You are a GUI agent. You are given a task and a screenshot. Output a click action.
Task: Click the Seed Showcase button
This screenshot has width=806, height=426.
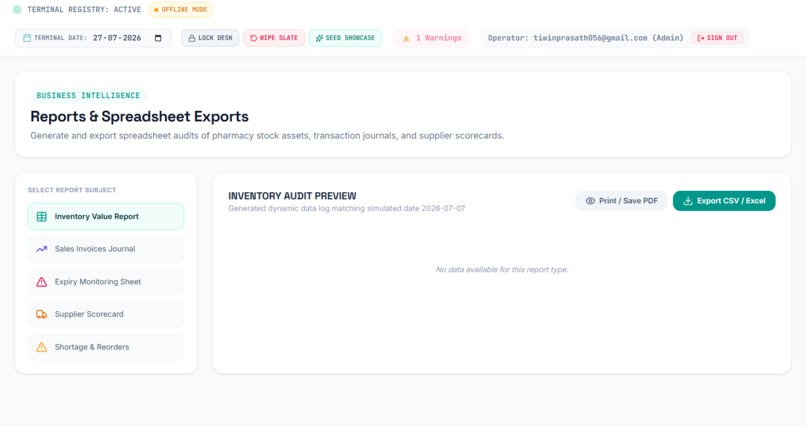[345, 38]
